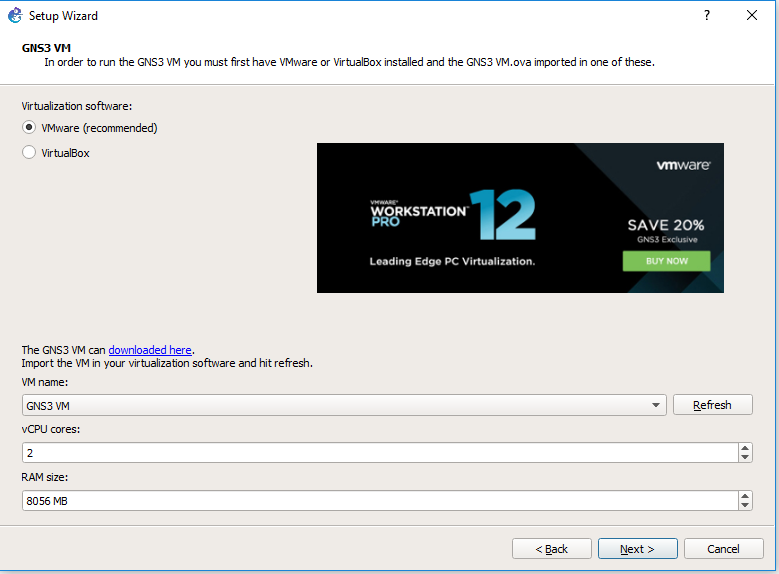This screenshot has width=779, height=574.
Task: Click the VMware Workstation 12 Pro banner
Action: pos(520,218)
